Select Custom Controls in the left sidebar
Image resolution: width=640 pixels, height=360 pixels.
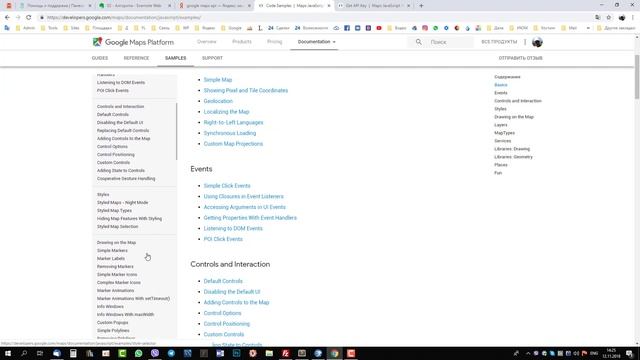pos(113,162)
